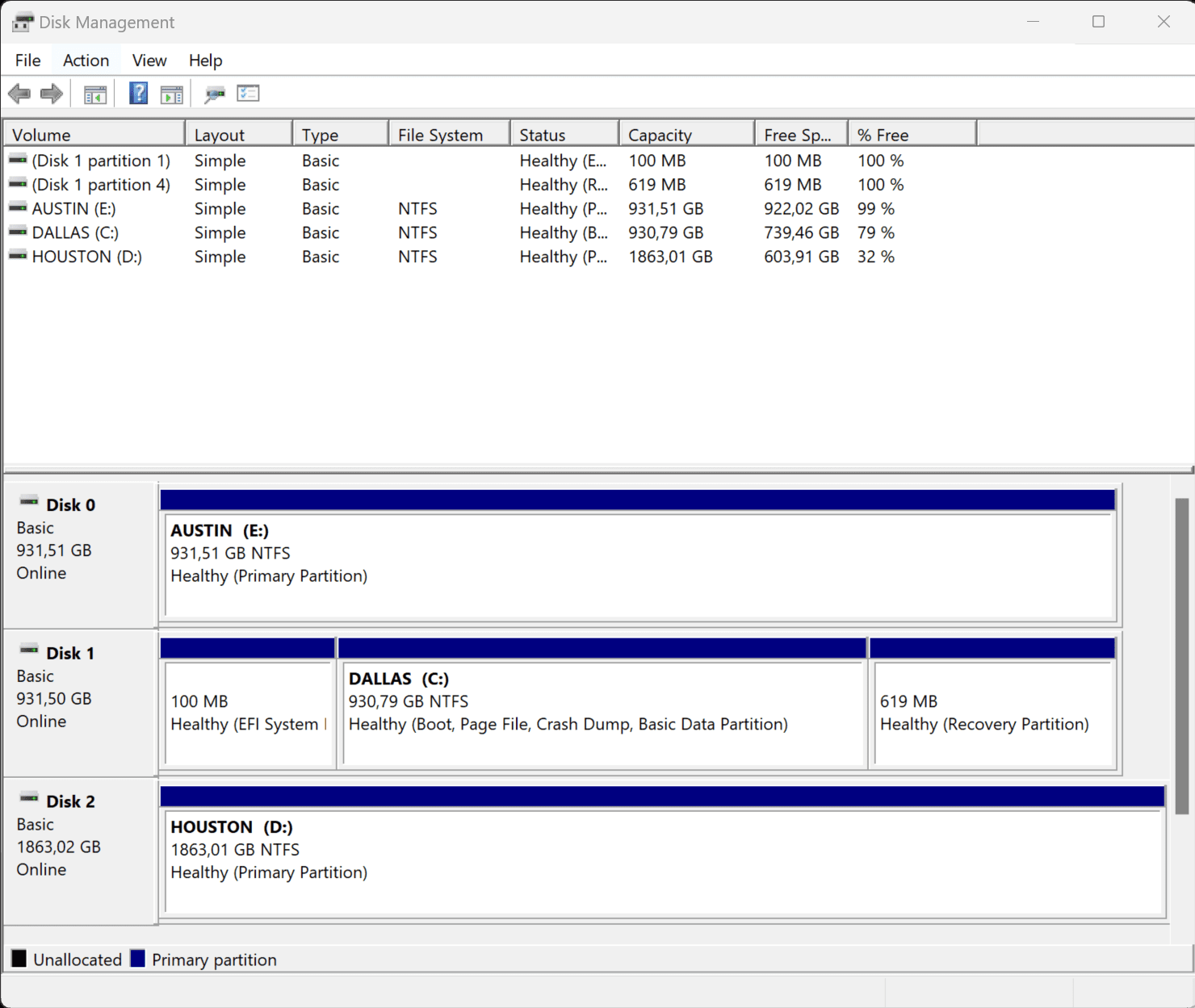The image size is (1195, 1008).
Task: Click the 922,02 GB free space cell
Action: (x=802, y=209)
